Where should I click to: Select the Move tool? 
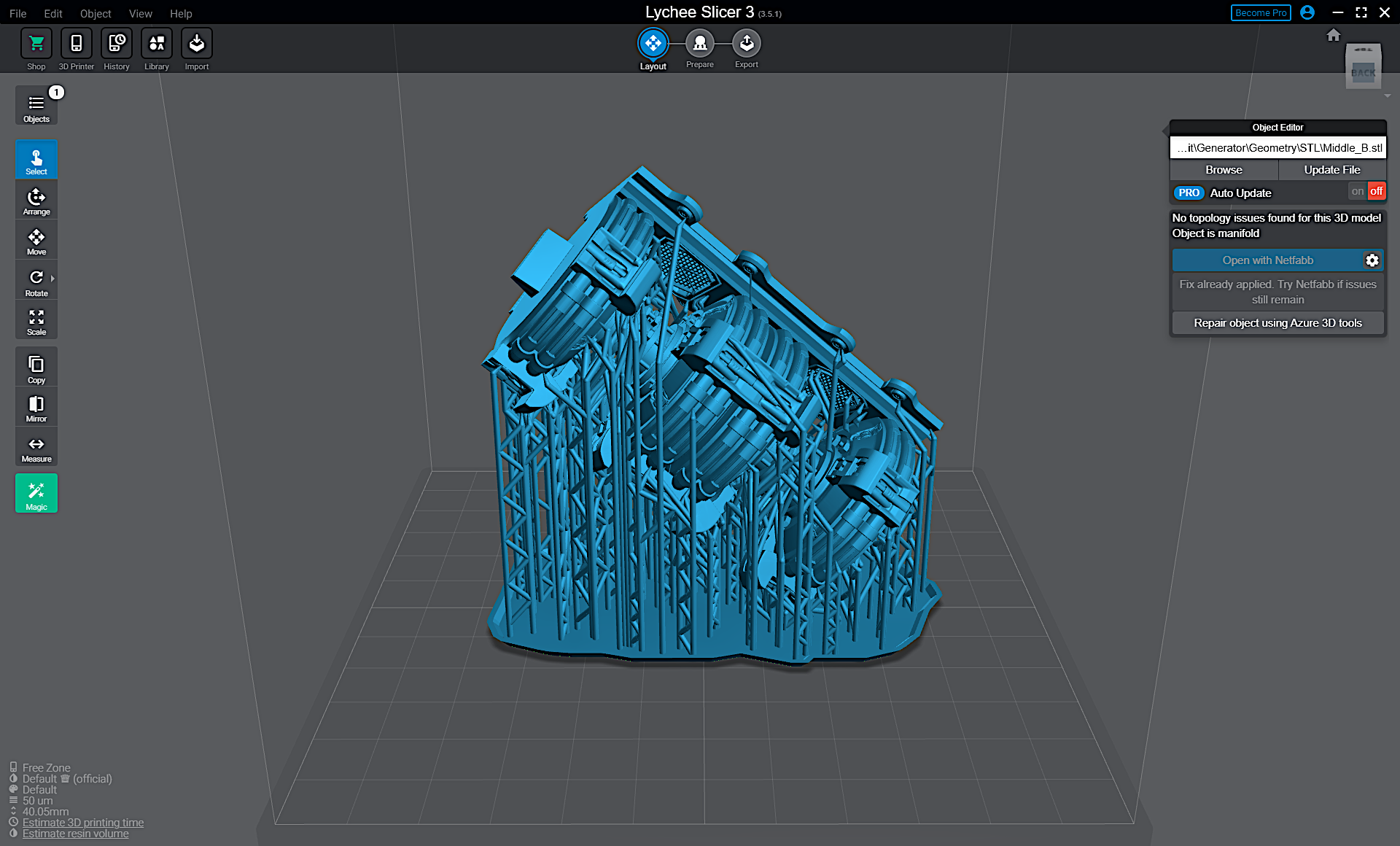coord(36,239)
